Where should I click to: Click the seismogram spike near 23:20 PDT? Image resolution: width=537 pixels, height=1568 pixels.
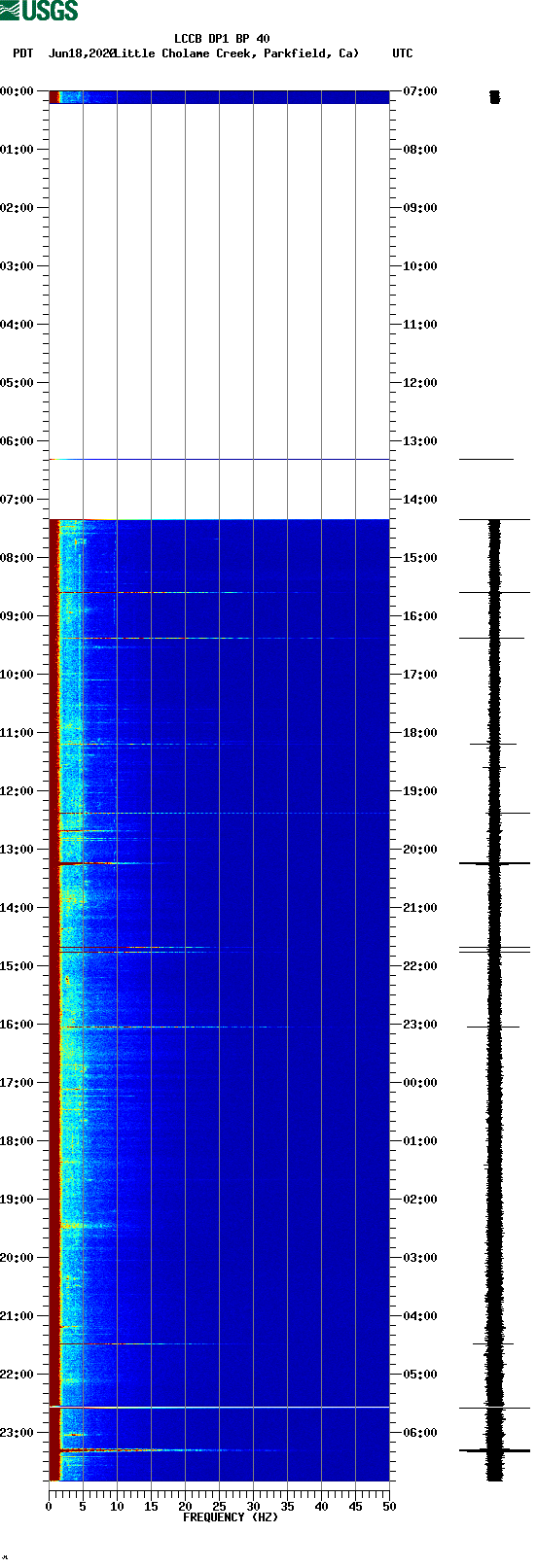click(x=494, y=1450)
